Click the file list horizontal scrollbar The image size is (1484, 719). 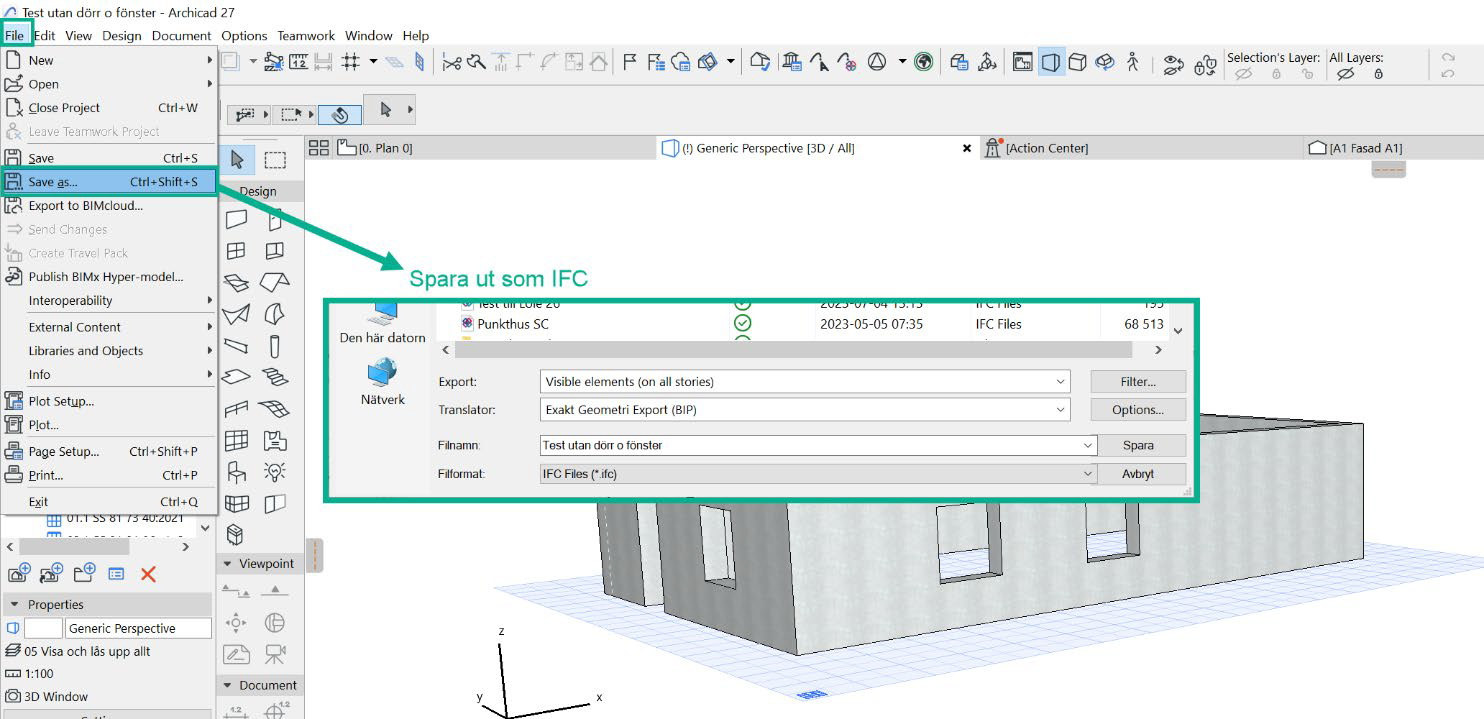793,350
